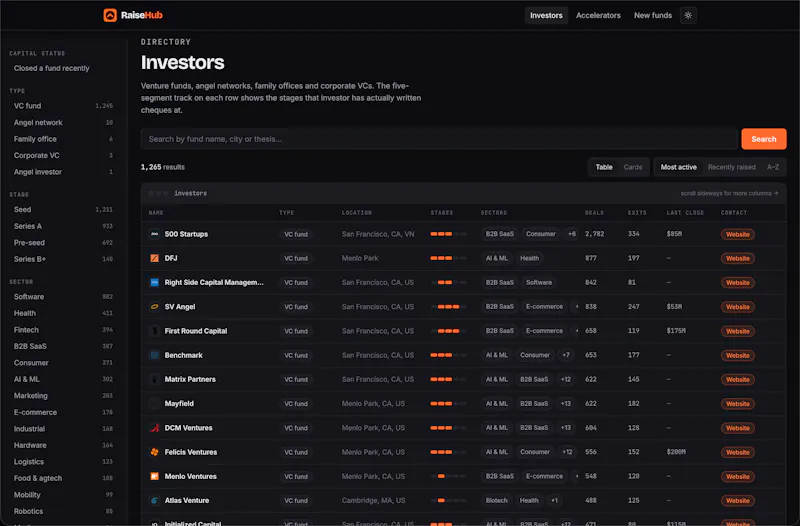Click the Felicis Ventures logo icon

(x=154, y=452)
